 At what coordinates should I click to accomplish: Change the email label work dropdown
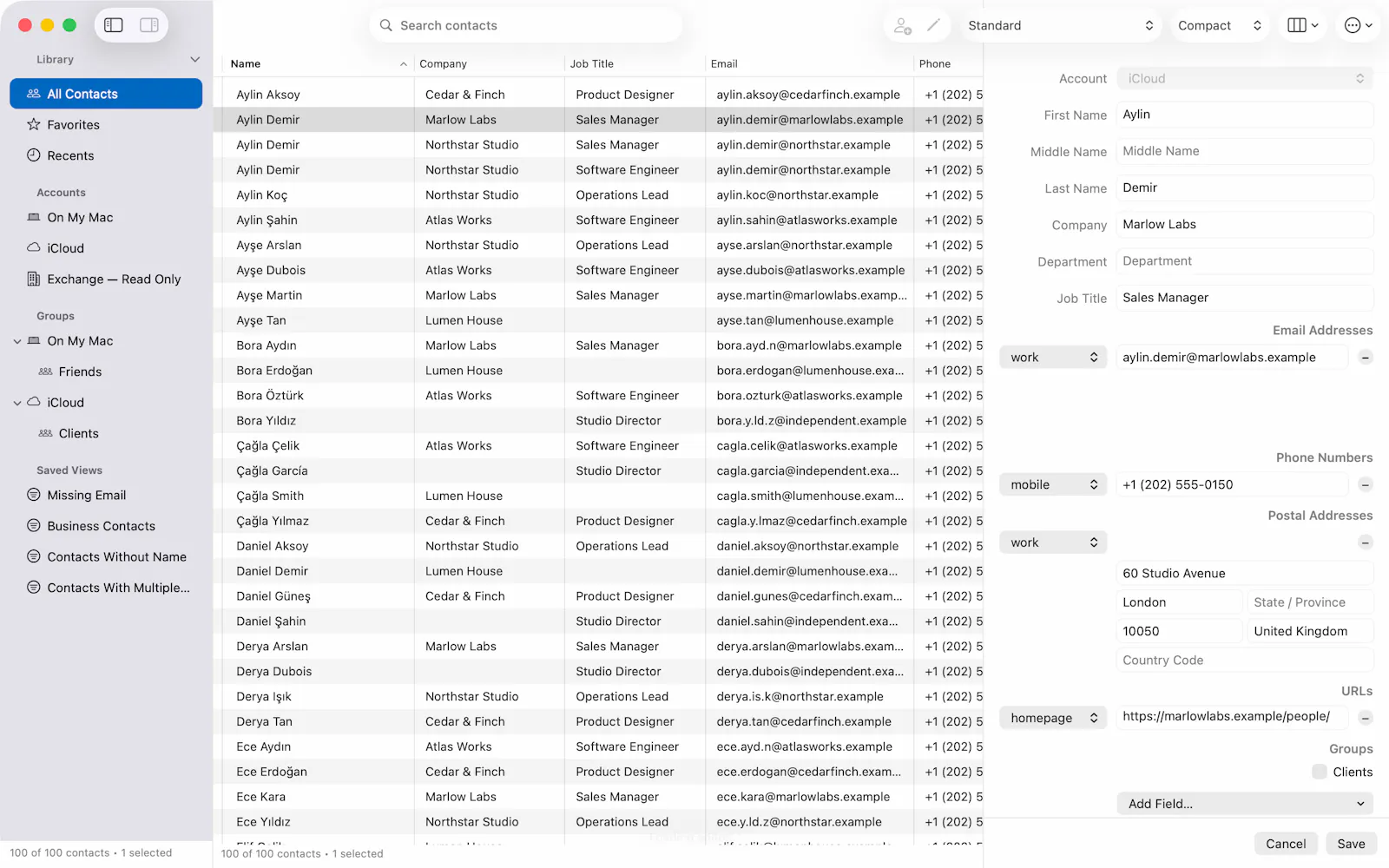pos(1053,358)
